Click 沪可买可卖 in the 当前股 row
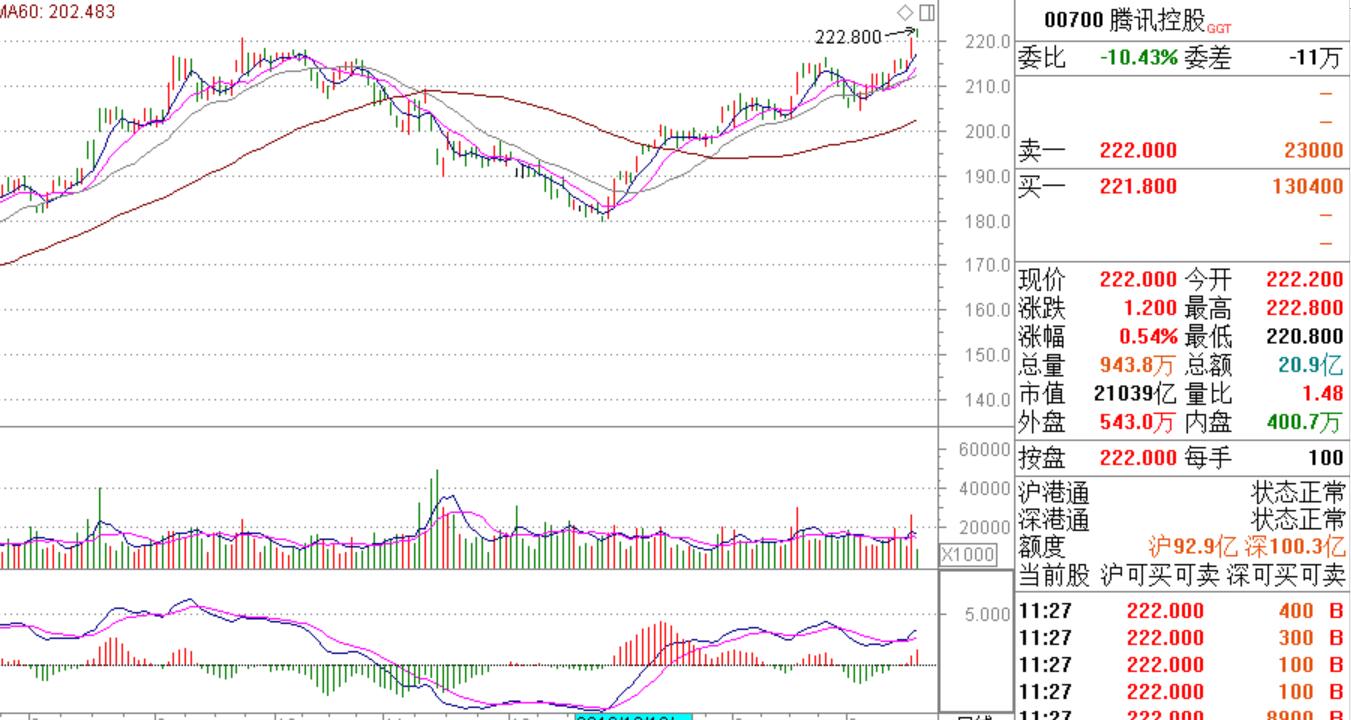This screenshot has height=720, width=1351. click(1160, 575)
